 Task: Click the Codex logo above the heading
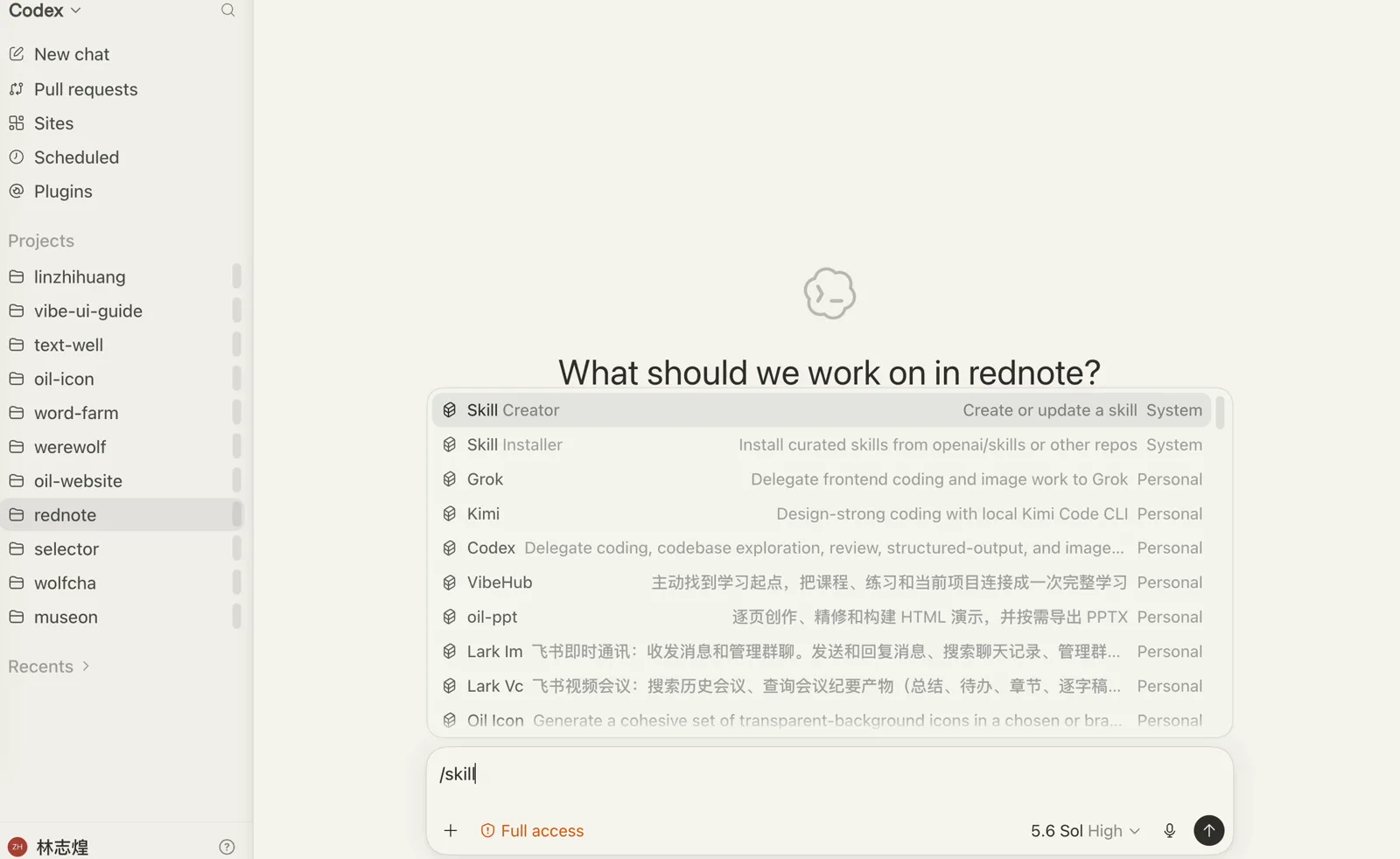829,294
